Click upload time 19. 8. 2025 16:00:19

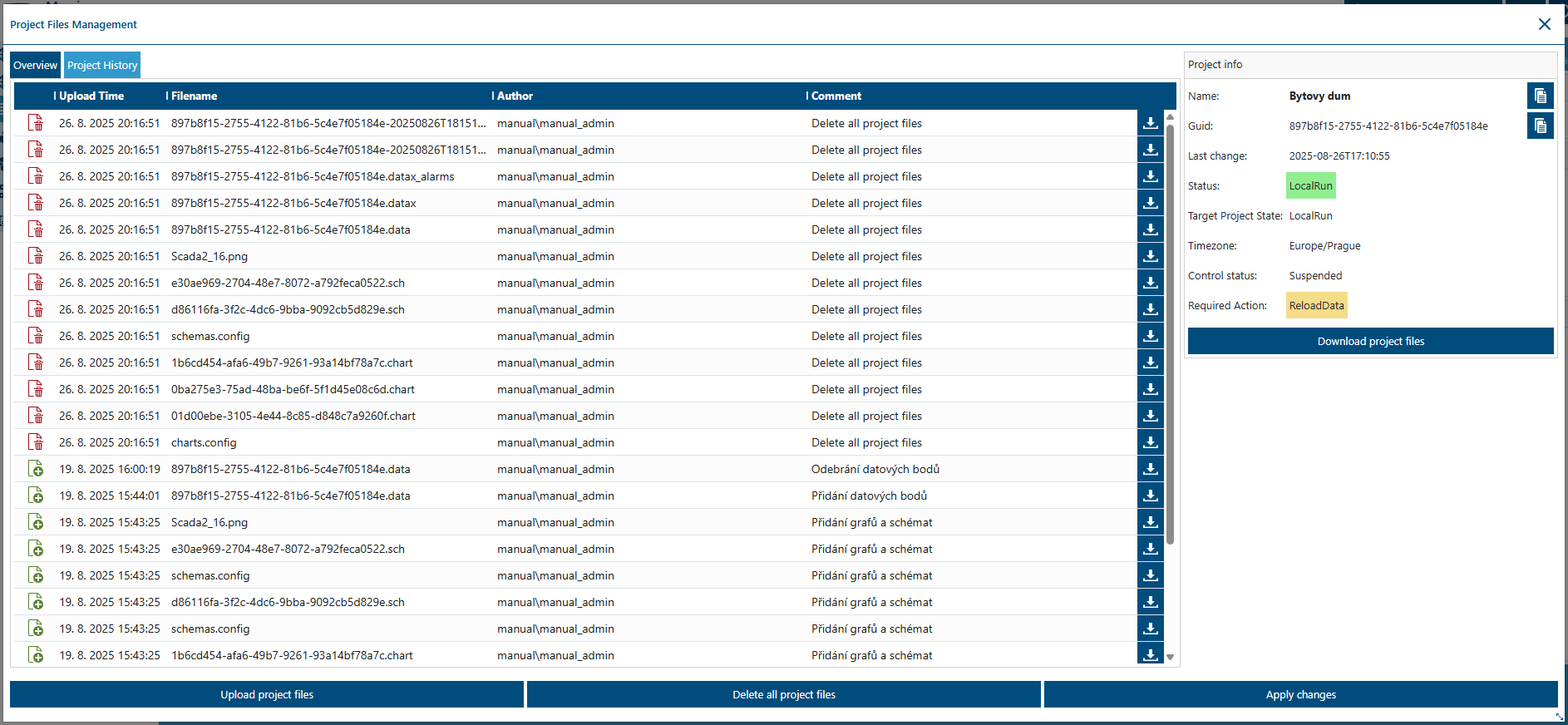pos(110,469)
